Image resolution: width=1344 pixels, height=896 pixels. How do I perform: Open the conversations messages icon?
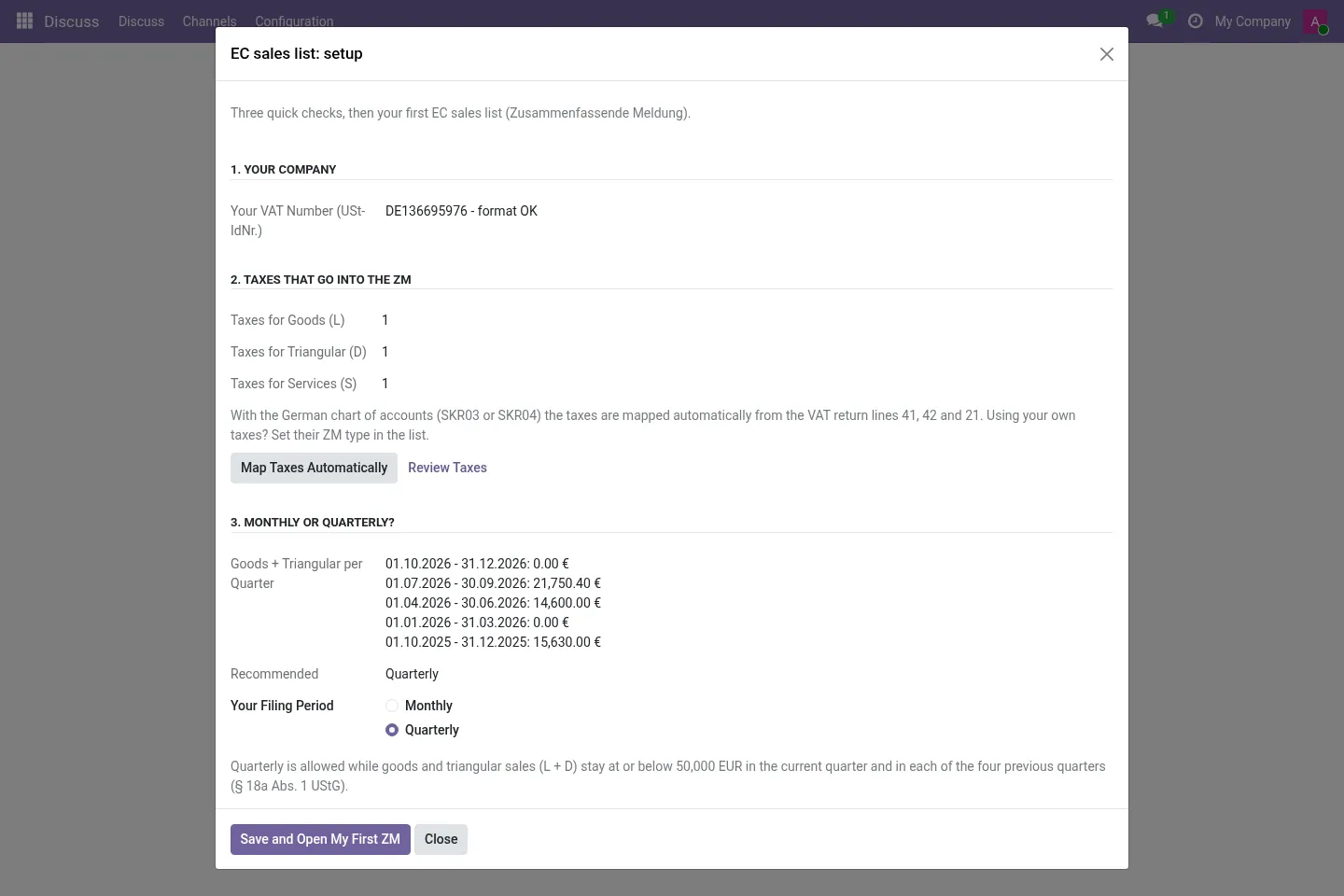(1155, 21)
